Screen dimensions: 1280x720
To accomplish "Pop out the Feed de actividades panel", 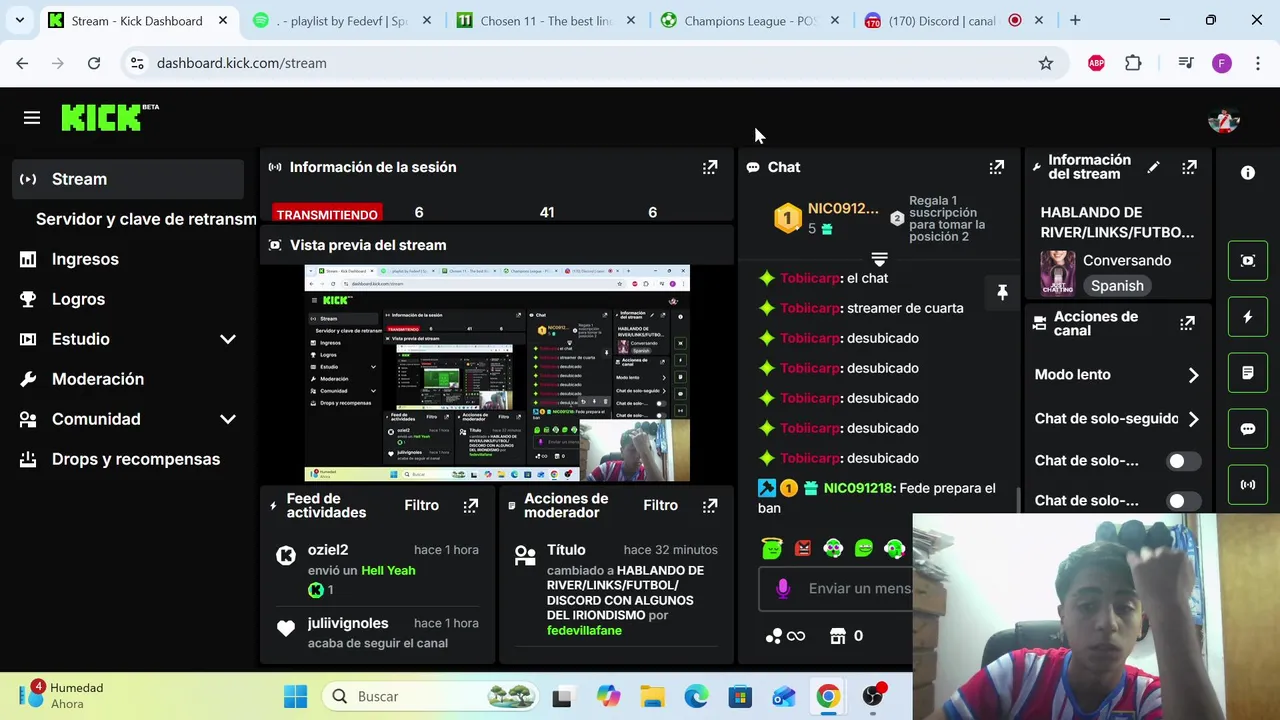I will pos(471,506).
